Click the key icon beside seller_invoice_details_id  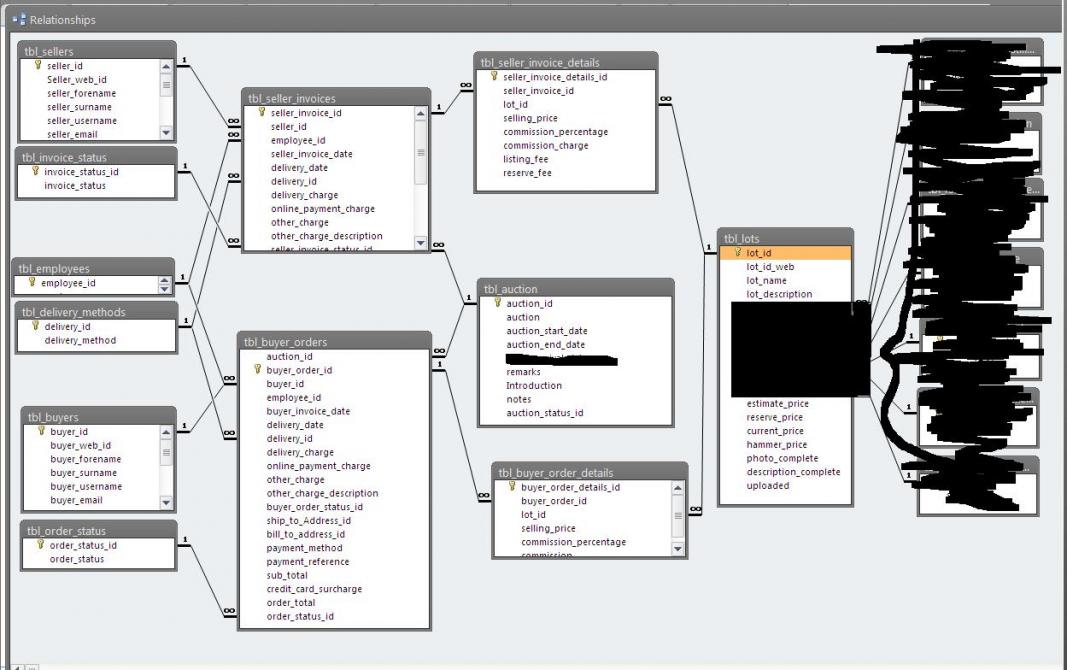494,76
